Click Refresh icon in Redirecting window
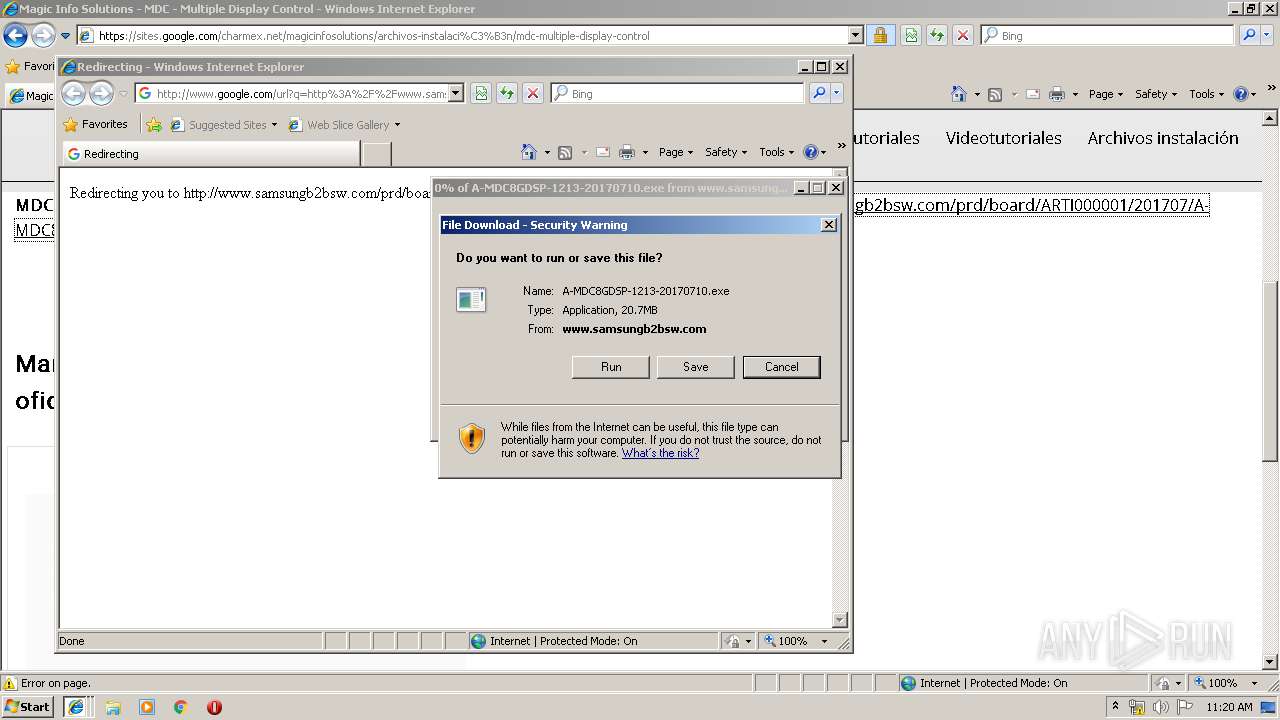Screen dimensions: 1280x720 (x=507, y=93)
